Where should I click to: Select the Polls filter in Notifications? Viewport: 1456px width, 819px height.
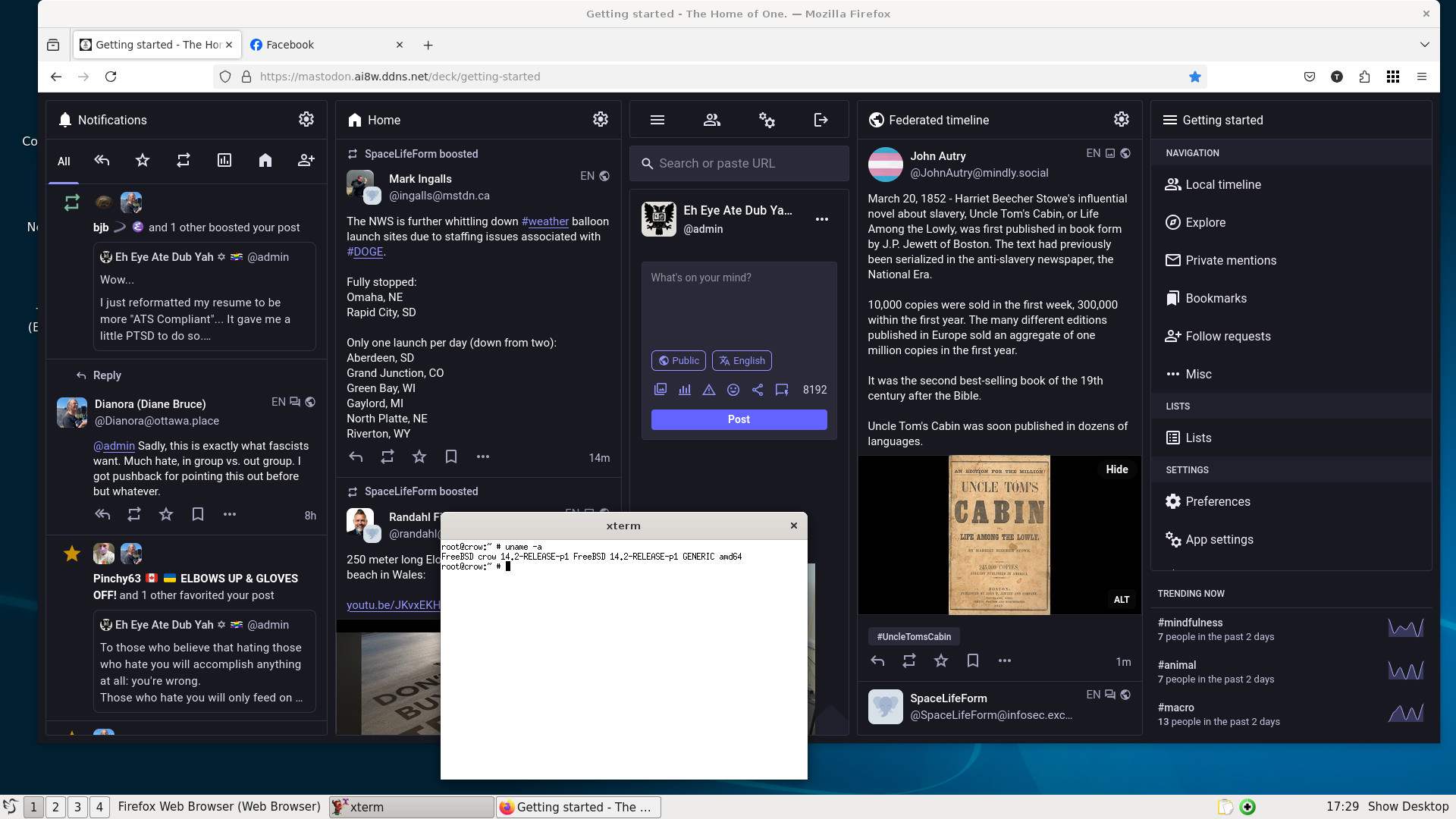(224, 160)
